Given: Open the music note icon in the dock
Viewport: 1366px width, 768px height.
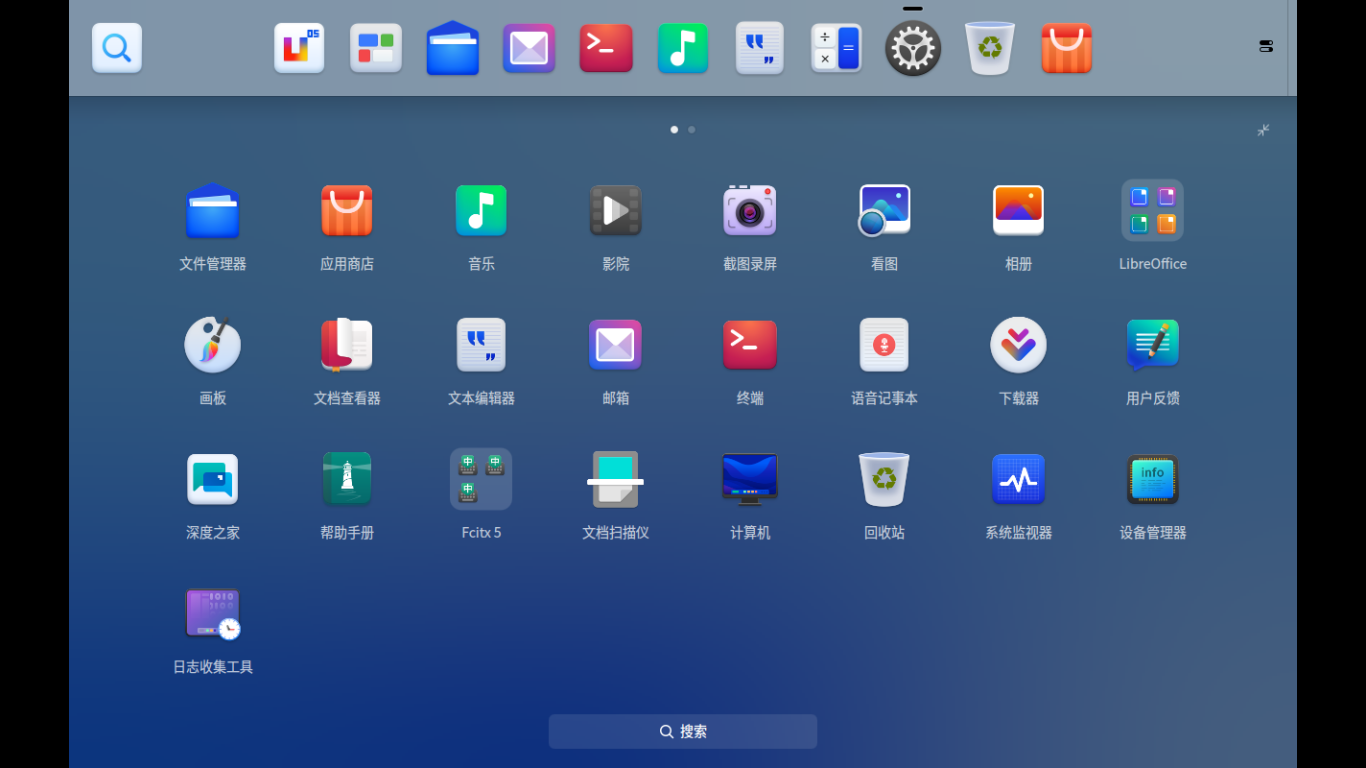Looking at the screenshot, I should (x=683, y=48).
